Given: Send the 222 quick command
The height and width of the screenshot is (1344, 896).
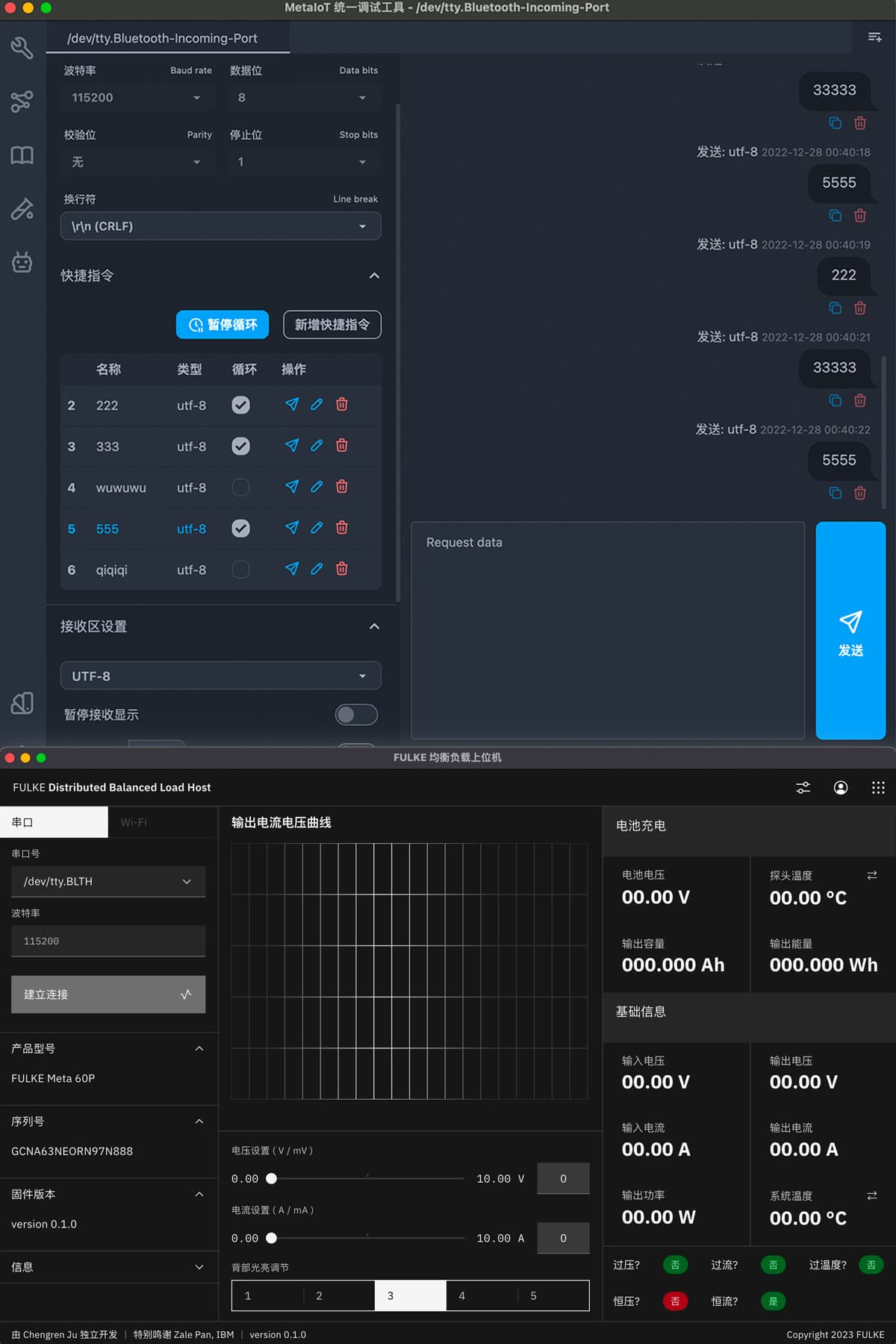Looking at the screenshot, I should [292, 405].
